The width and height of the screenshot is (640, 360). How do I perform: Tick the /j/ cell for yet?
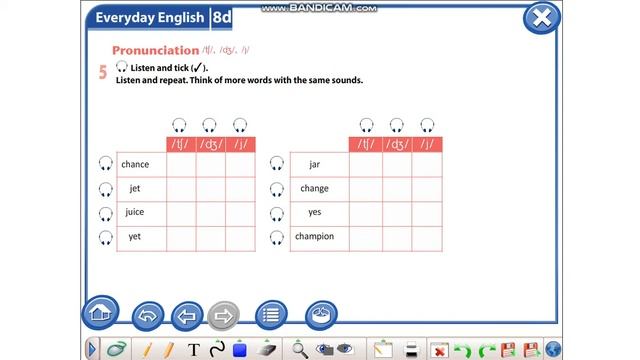[240, 238]
